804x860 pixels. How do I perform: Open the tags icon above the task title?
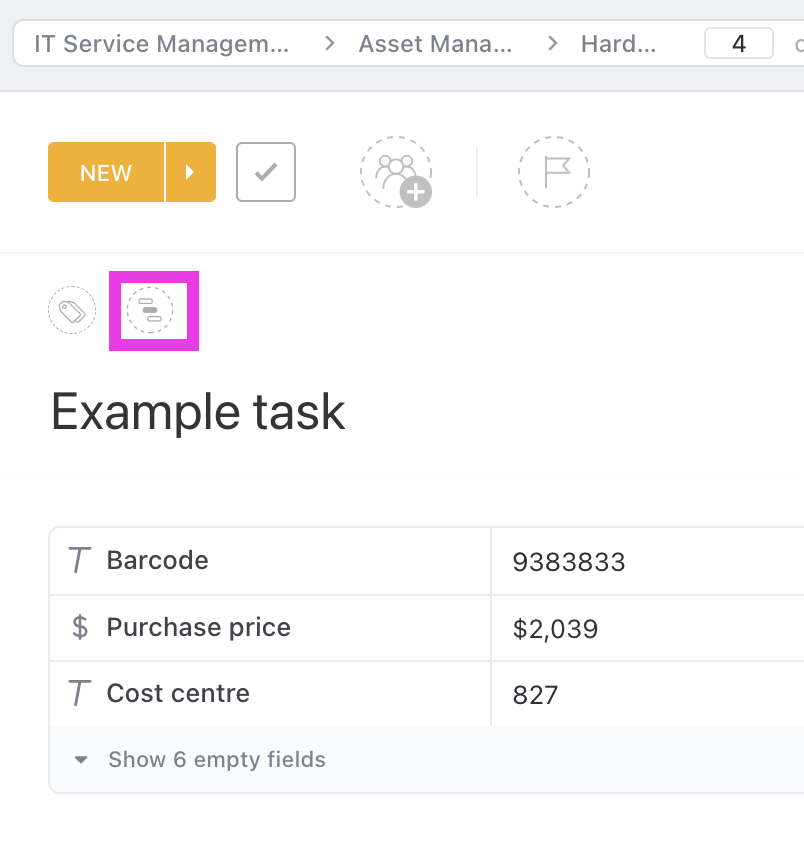tap(71, 310)
